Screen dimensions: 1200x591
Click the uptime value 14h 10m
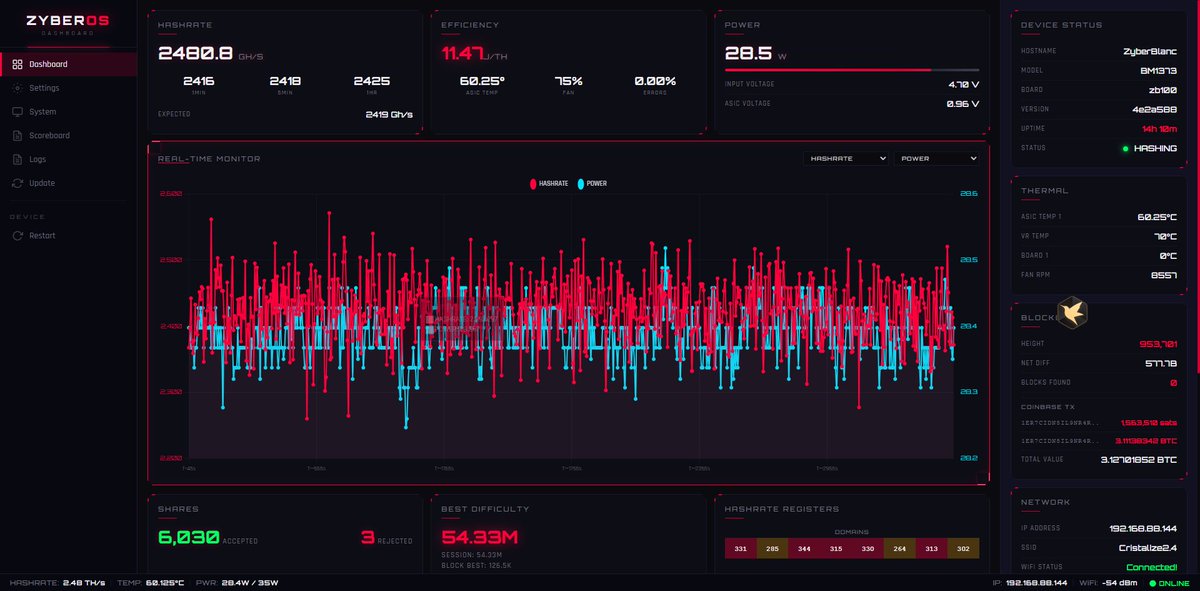(x=1160, y=128)
